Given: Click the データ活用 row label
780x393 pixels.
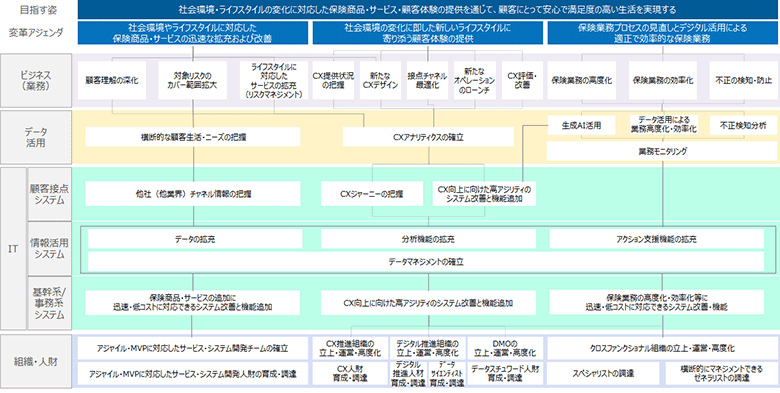Looking at the screenshot, I should (x=36, y=137).
